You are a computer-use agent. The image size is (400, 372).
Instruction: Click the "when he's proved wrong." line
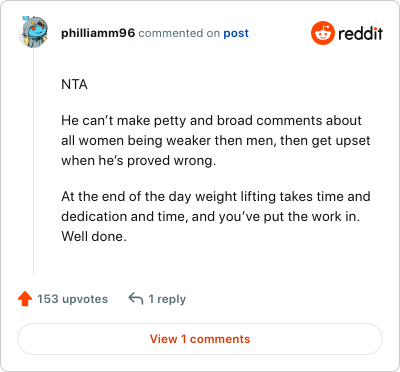(x=139, y=161)
